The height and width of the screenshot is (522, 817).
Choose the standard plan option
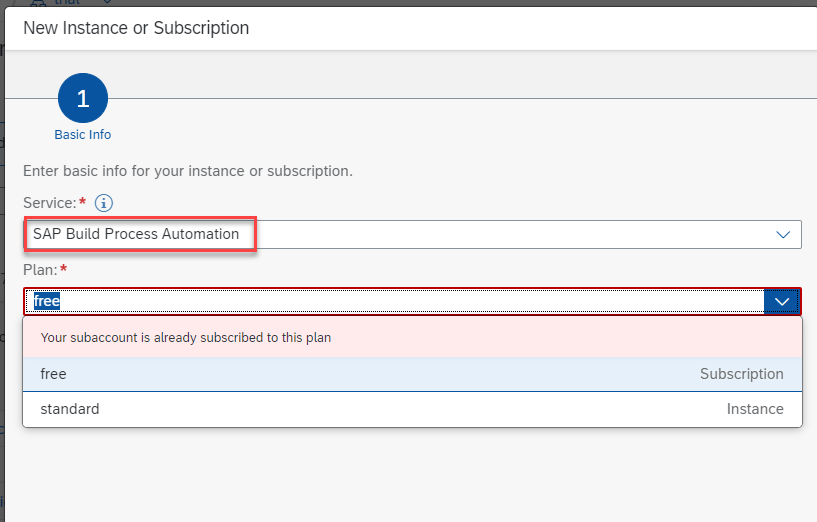coord(70,409)
